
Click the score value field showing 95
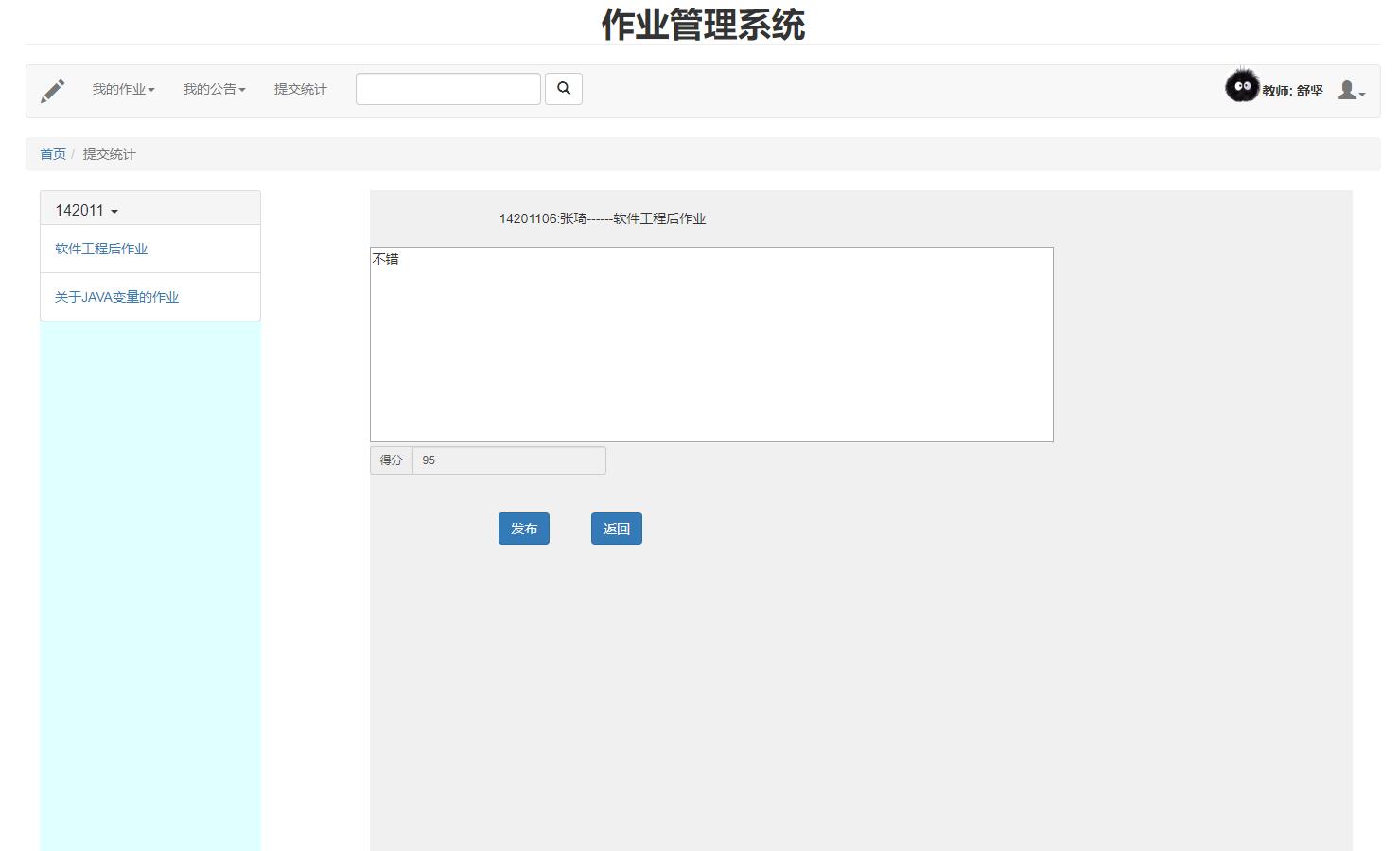pyautogui.click(x=509, y=460)
